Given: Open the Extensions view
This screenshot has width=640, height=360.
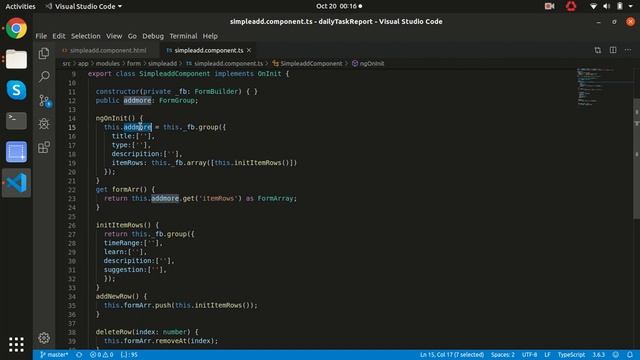Looking at the screenshot, I should (44, 147).
